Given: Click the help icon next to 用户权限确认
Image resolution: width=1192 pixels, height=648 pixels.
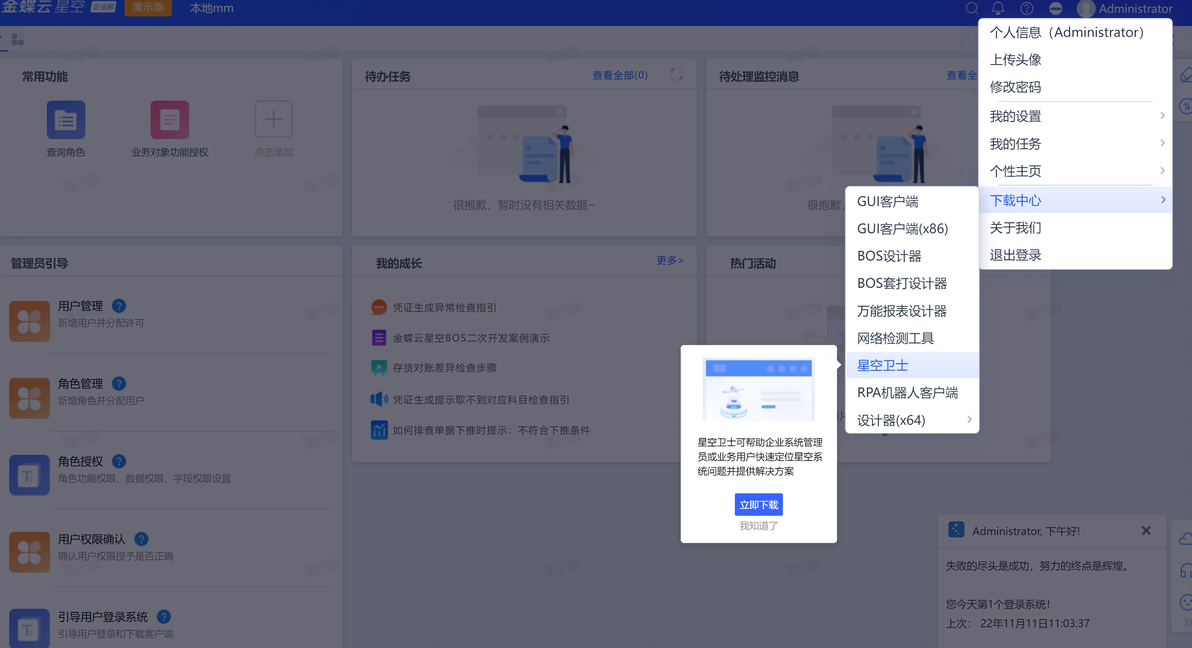Looking at the screenshot, I should pos(141,538).
